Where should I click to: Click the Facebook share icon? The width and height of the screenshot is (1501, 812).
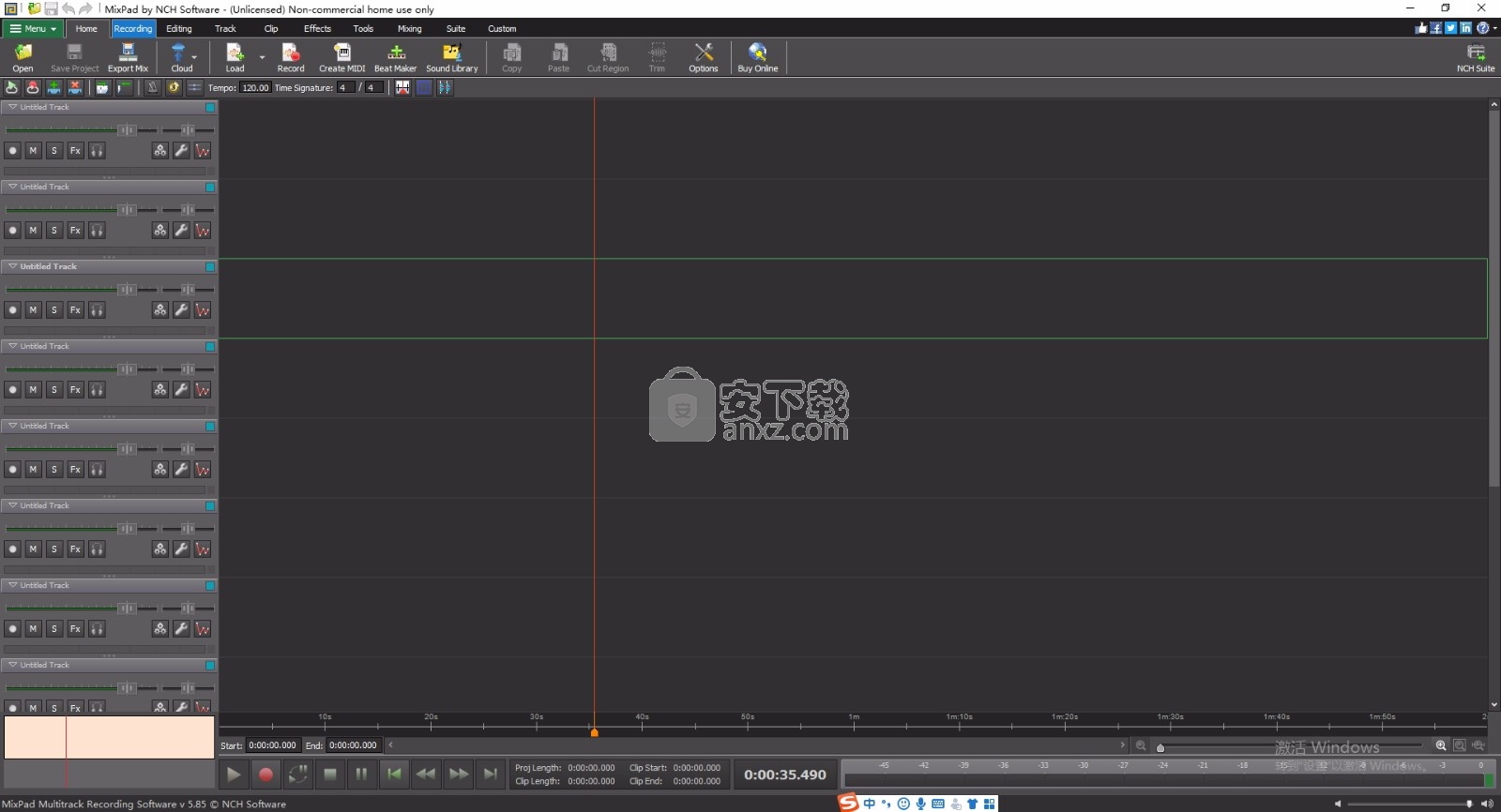point(1436,28)
